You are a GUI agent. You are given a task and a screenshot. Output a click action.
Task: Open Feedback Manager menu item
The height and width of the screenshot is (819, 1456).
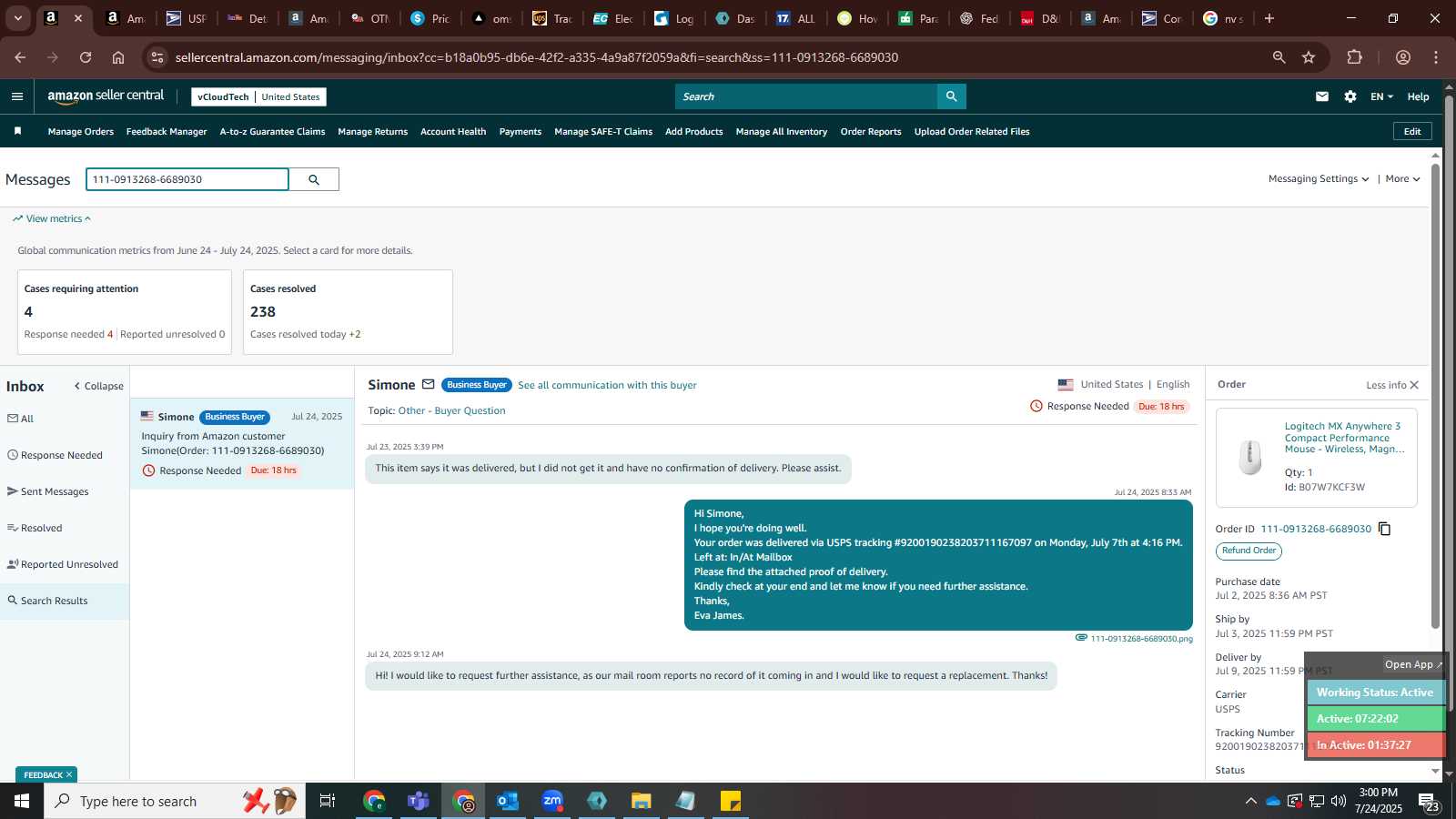pos(167,132)
